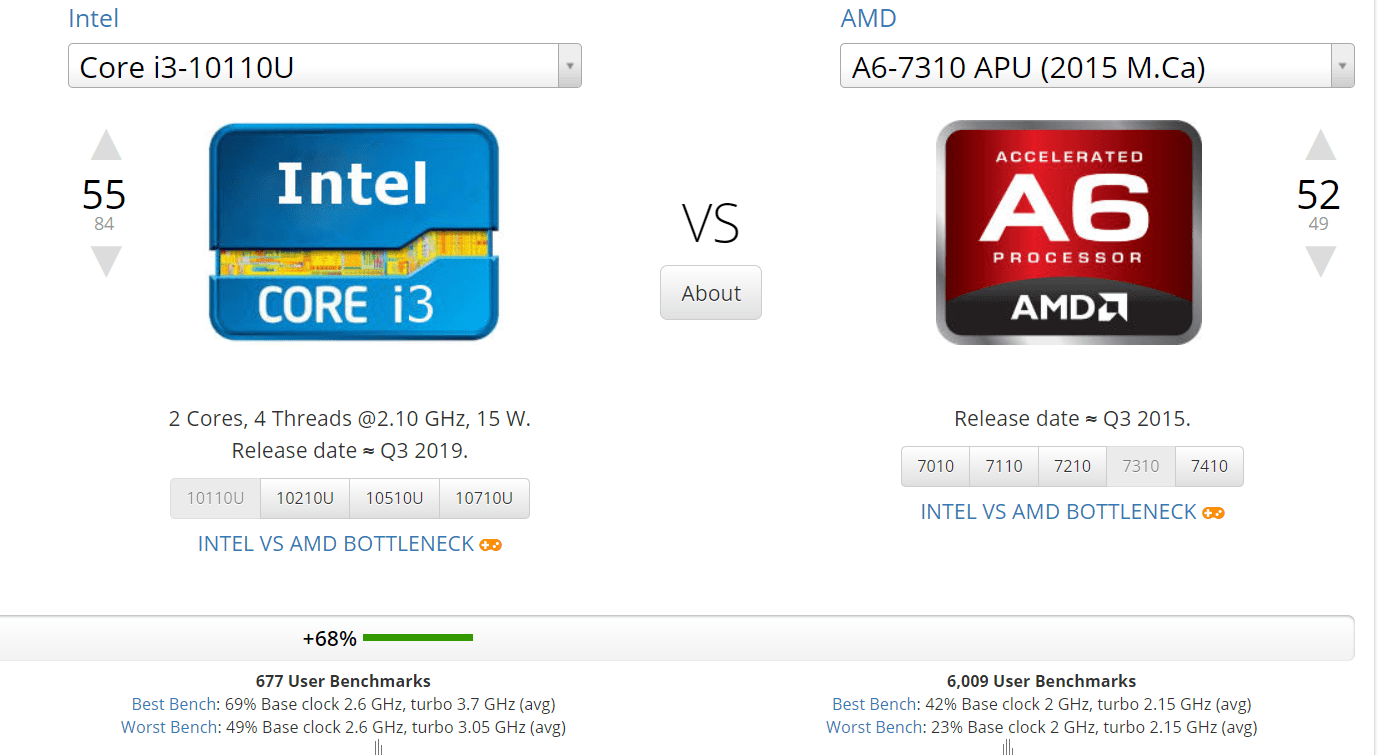Image resolution: width=1400 pixels, height=755 pixels.
Task: Switch to the A6 7010 model
Action: [935, 466]
